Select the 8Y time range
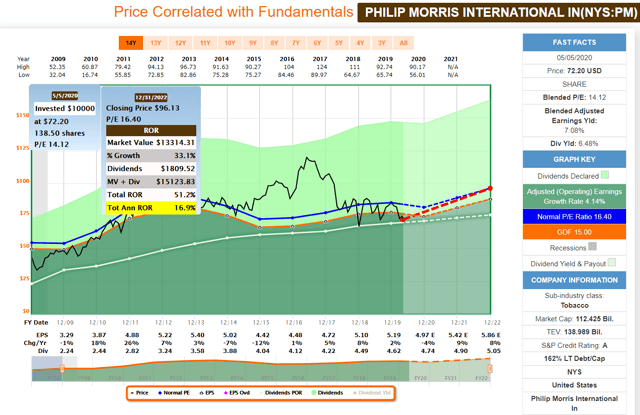The image size is (640, 415). [x=274, y=43]
